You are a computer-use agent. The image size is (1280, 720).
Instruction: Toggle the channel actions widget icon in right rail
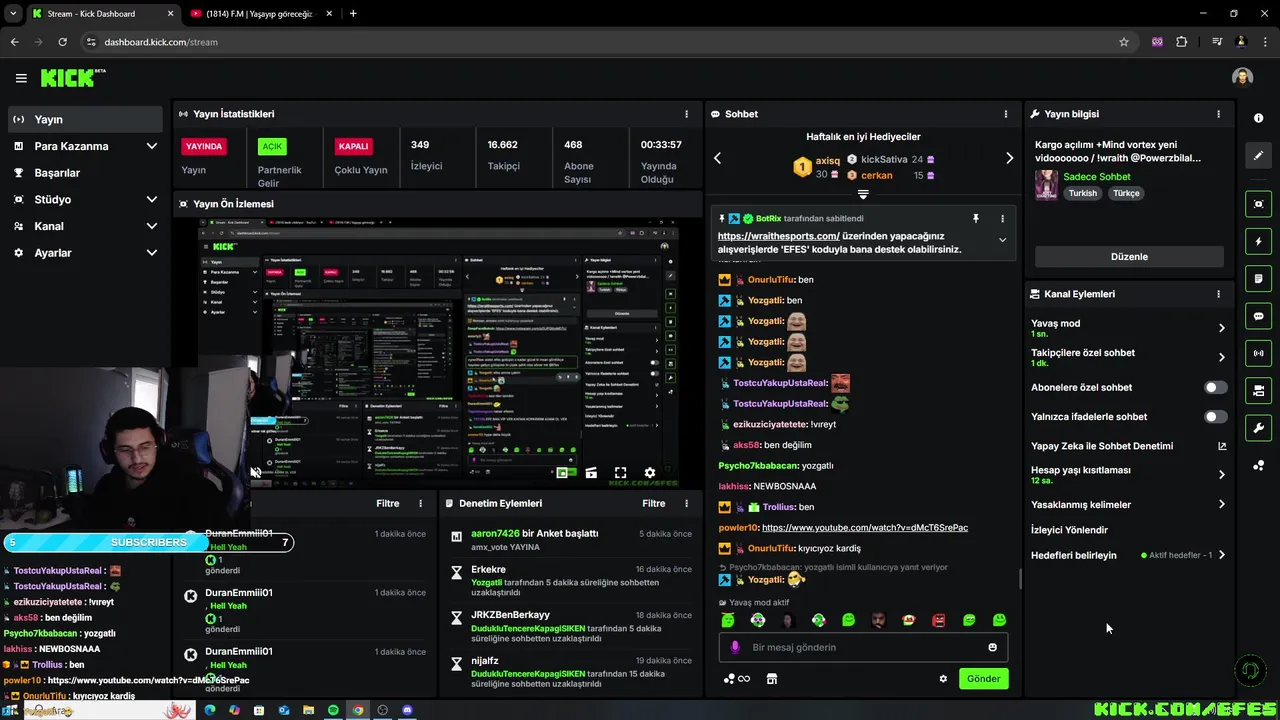click(x=1258, y=391)
